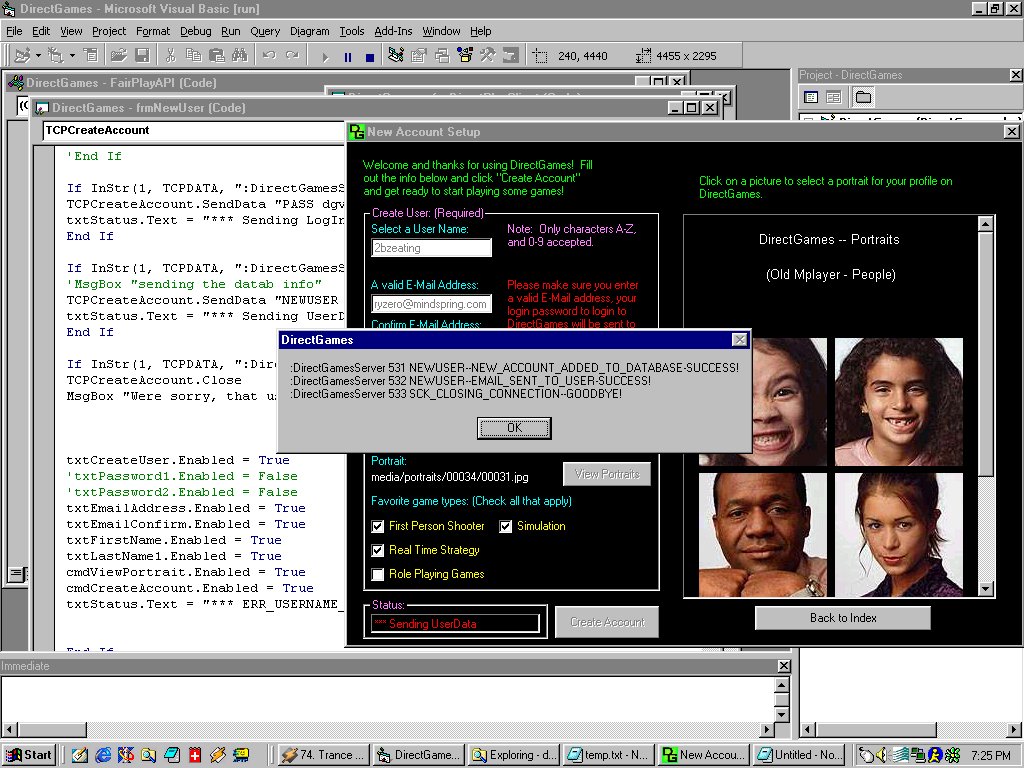Screen dimensions: 1024x768
Task: Open the Project Explorer toolbar icon
Action: tap(396, 56)
